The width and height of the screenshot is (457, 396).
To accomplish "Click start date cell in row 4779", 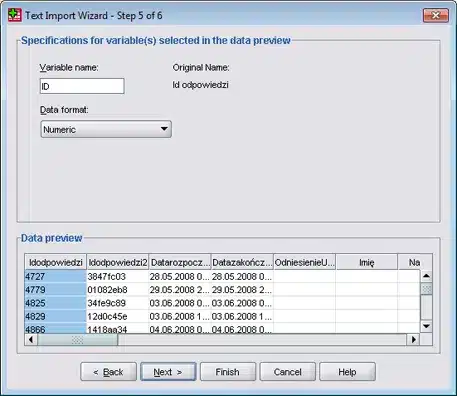I will (x=180, y=290).
